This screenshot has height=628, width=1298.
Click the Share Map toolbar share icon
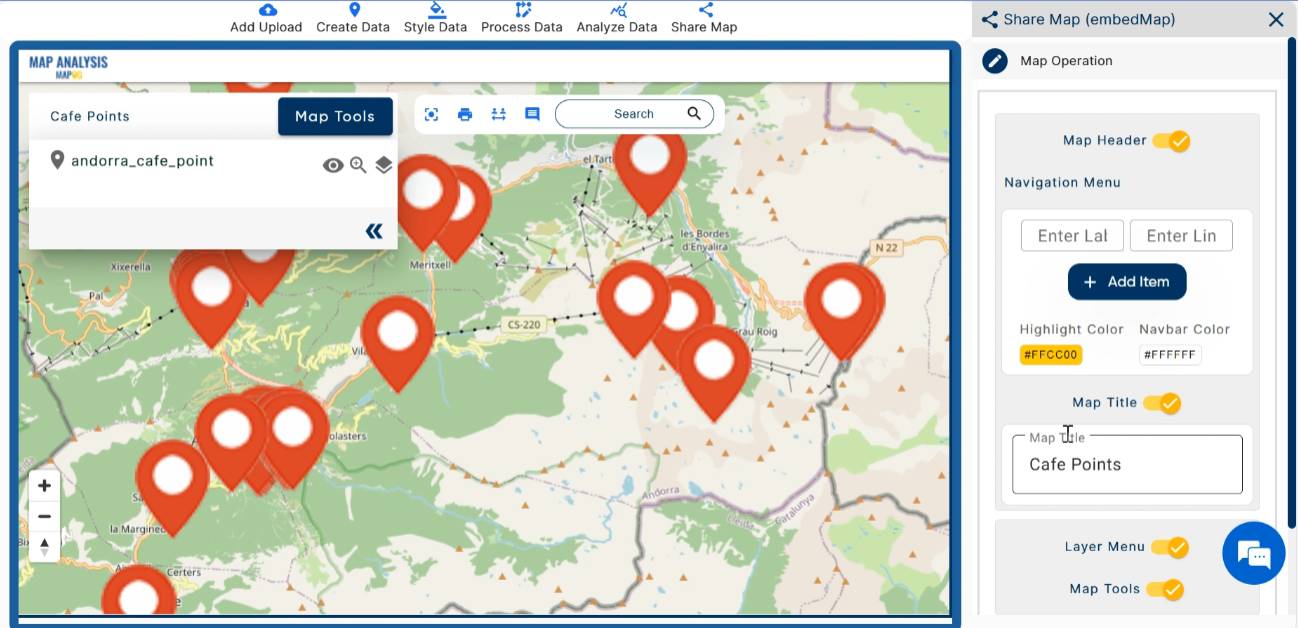click(x=705, y=10)
